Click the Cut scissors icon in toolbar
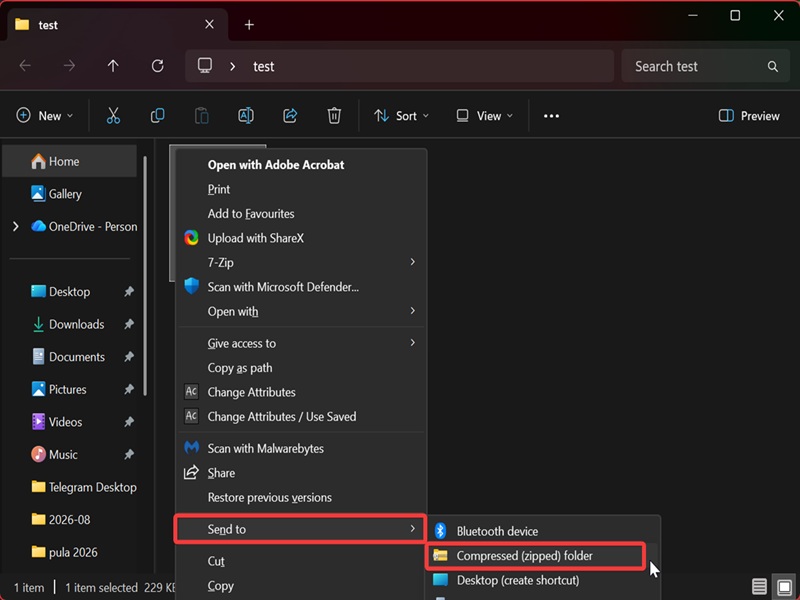The width and height of the screenshot is (800, 600). (x=113, y=116)
